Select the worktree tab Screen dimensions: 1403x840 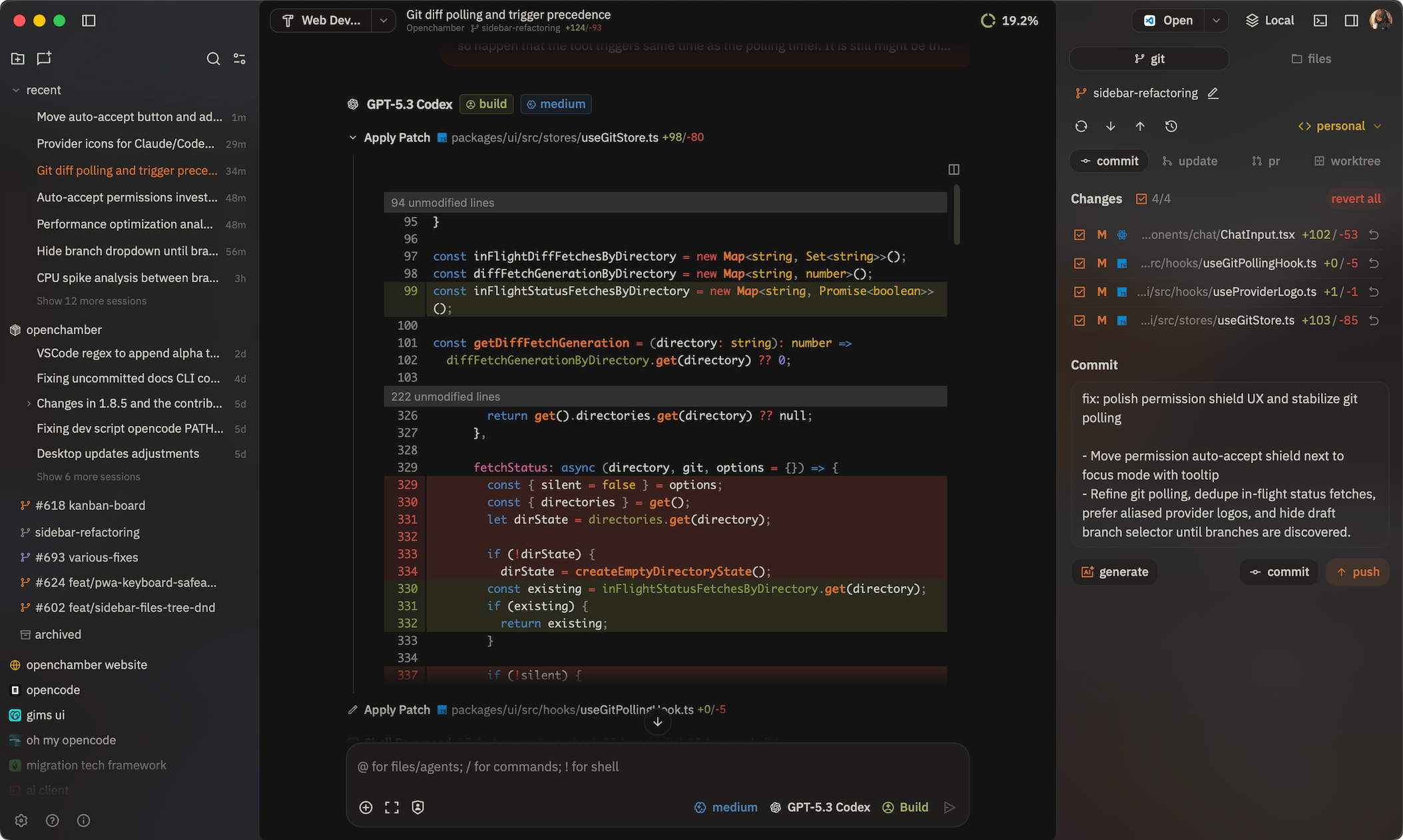tap(1346, 161)
